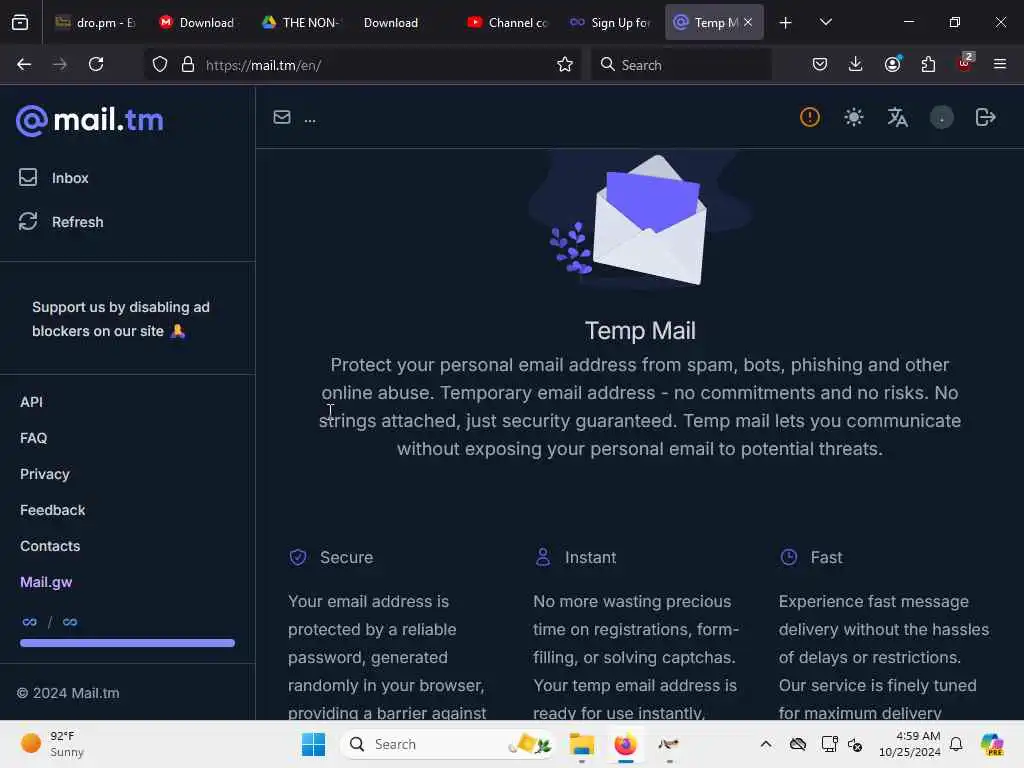This screenshot has width=1024, height=768.
Task: Open the language translation menu
Action: pos(897,118)
